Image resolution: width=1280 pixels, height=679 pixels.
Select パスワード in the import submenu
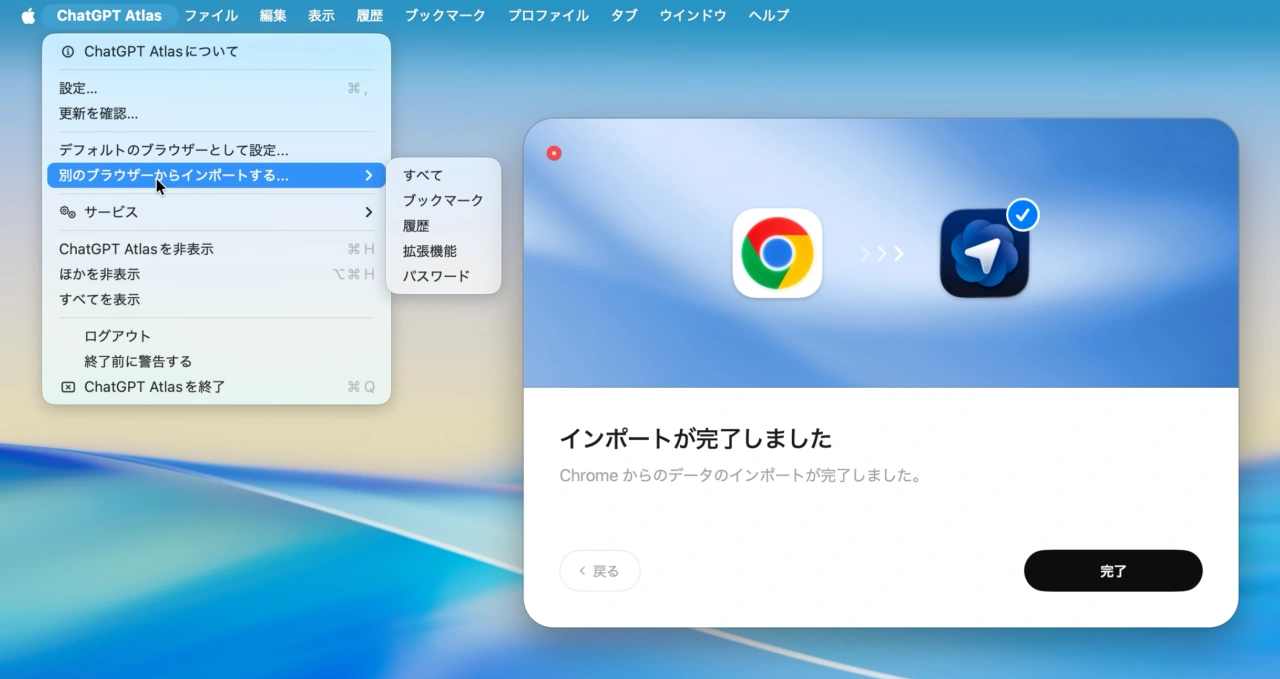435,275
